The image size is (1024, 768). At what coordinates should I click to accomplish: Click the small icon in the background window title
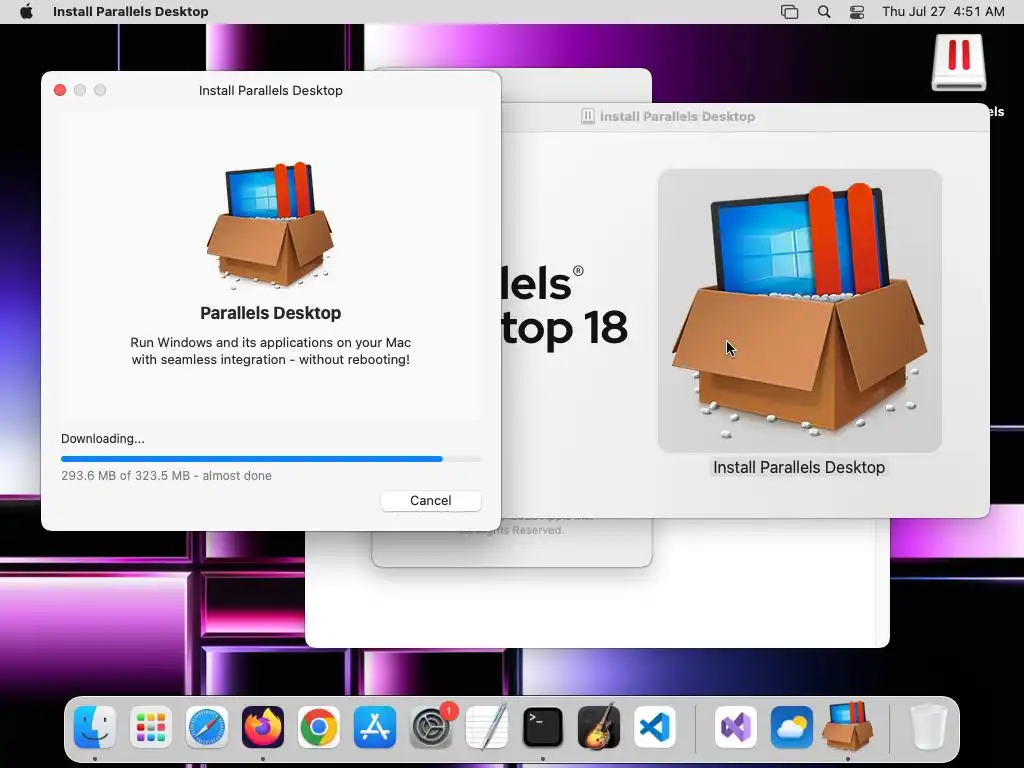[588, 116]
